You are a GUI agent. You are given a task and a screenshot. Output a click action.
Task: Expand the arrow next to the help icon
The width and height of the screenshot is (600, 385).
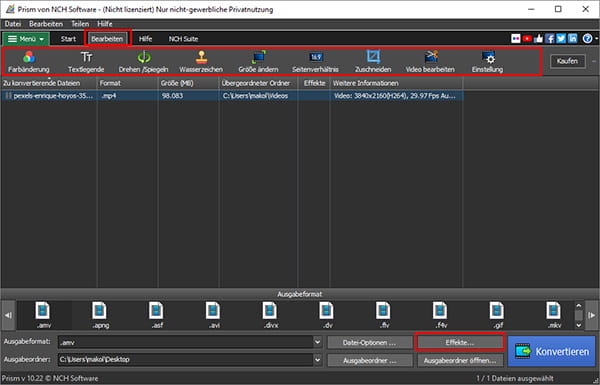(x=596, y=39)
